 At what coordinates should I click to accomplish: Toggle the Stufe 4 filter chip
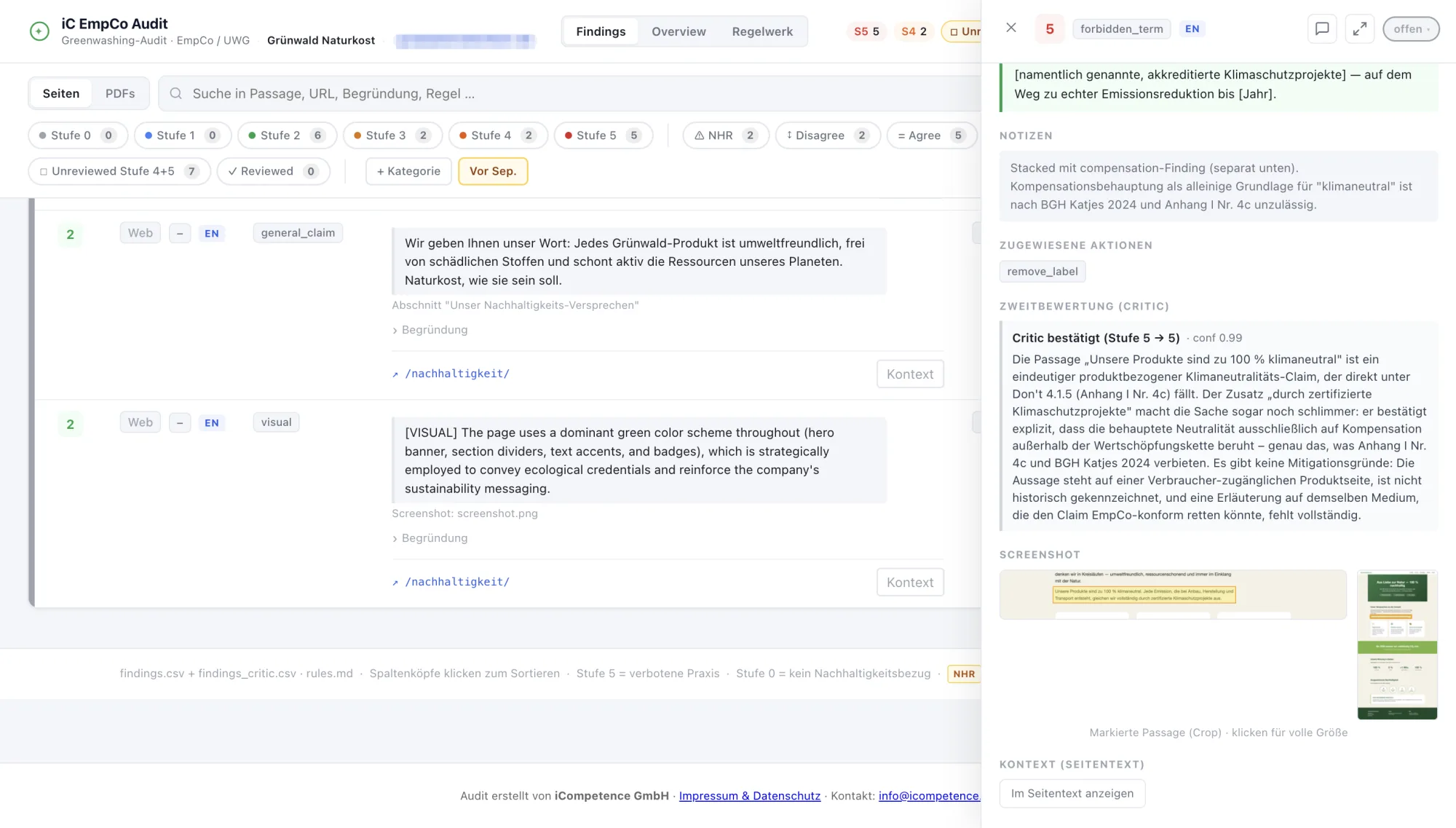[x=498, y=135]
